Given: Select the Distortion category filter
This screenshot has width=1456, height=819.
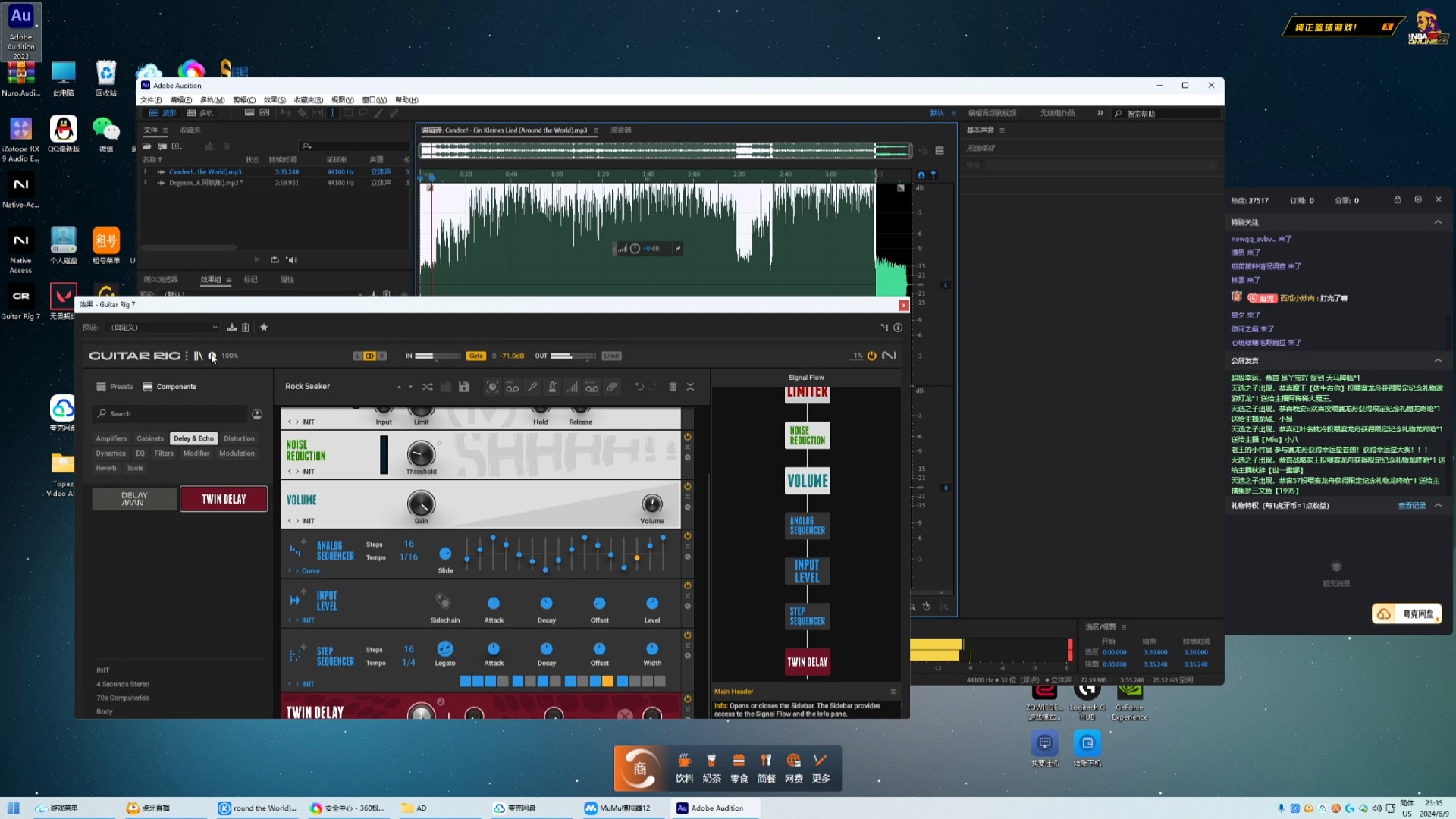Looking at the screenshot, I should pyautogui.click(x=239, y=438).
